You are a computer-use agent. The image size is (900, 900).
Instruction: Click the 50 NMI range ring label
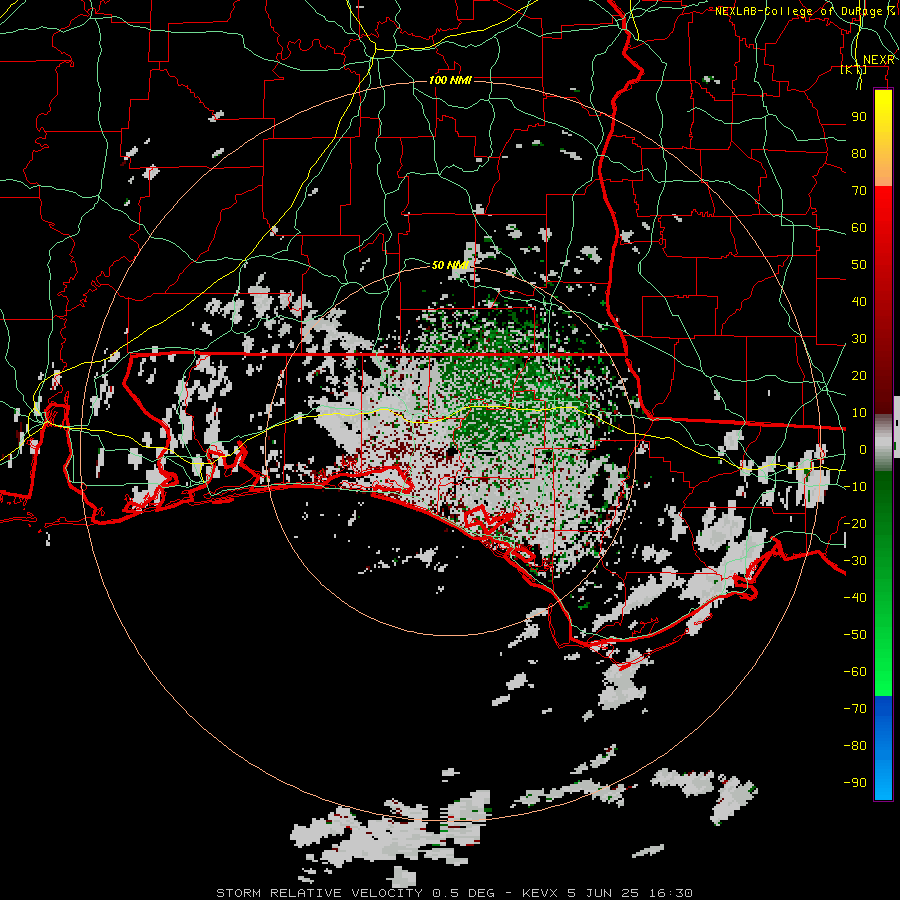click(x=450, y=265)
